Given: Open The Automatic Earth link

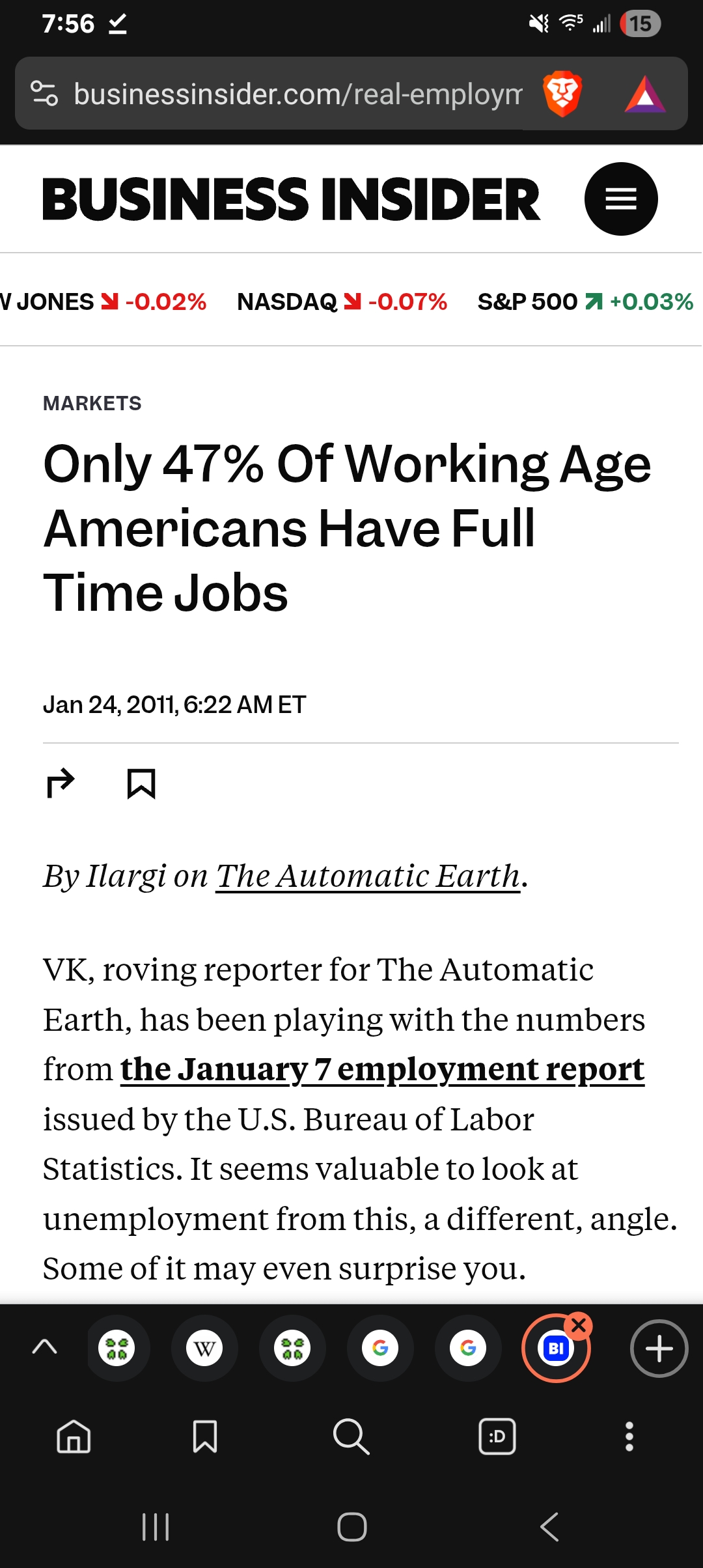Looking at the screenshot, I should (x=368, y=876).
